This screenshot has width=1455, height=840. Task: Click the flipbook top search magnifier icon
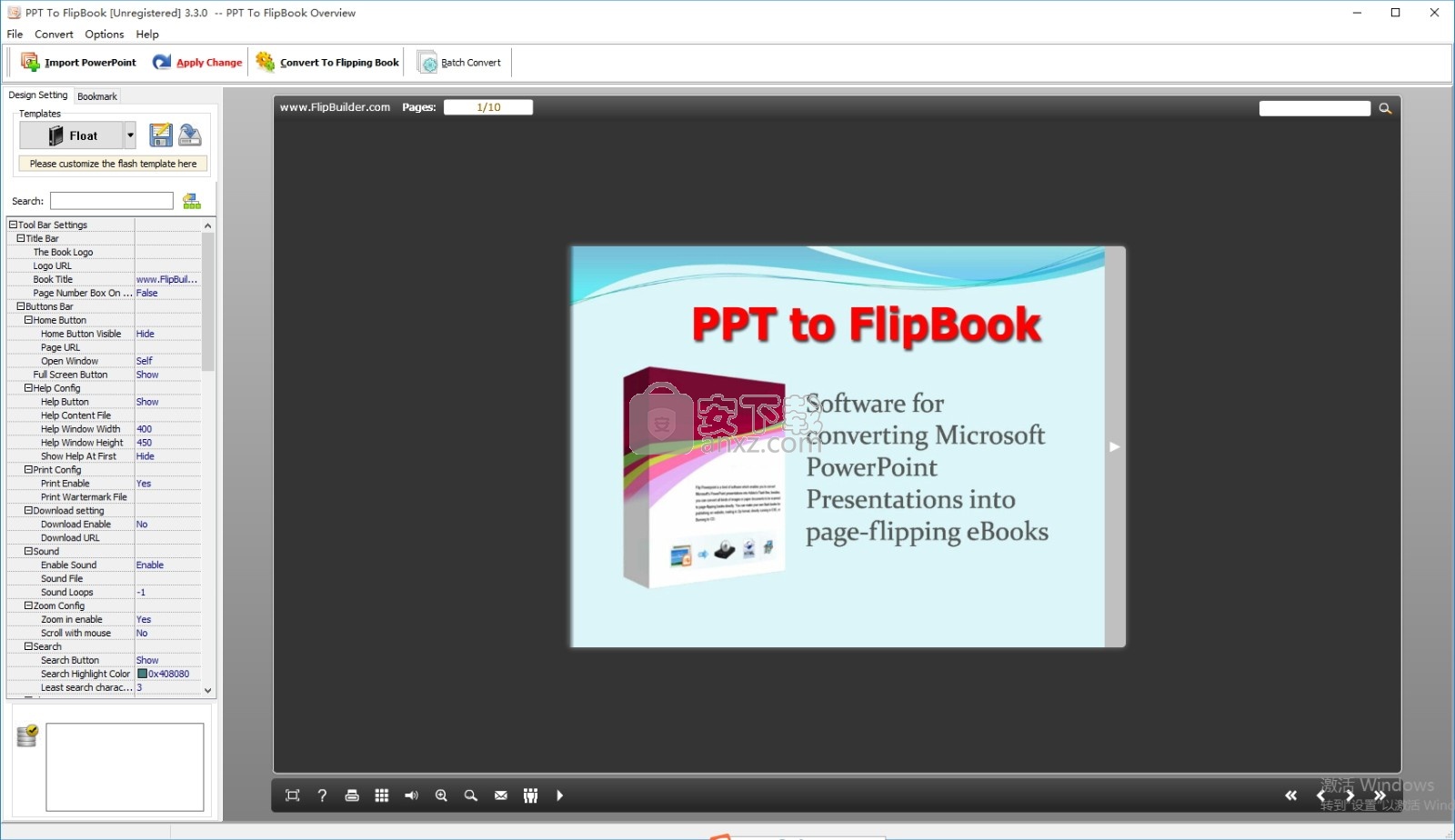point(1385,108)
